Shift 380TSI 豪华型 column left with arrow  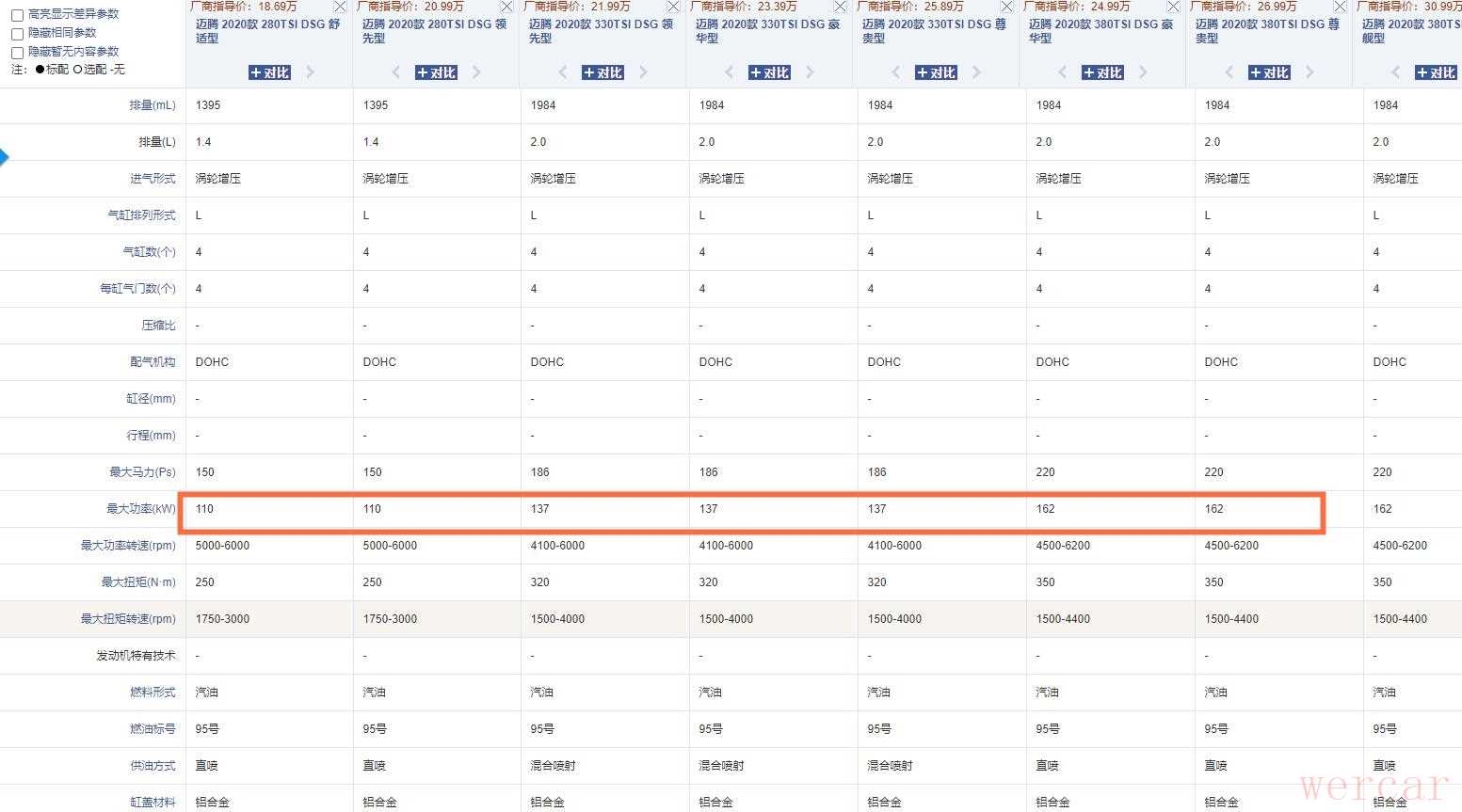point(1063,72)
